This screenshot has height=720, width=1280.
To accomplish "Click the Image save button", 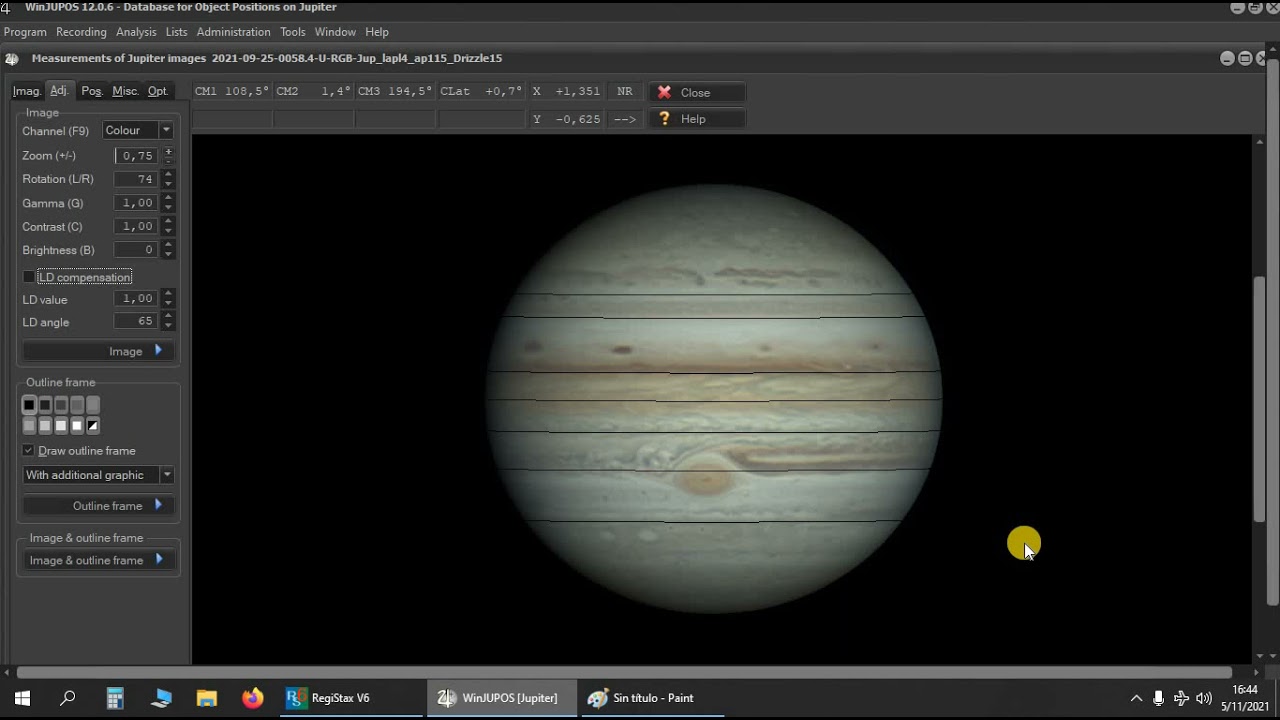I will point(99,351).
